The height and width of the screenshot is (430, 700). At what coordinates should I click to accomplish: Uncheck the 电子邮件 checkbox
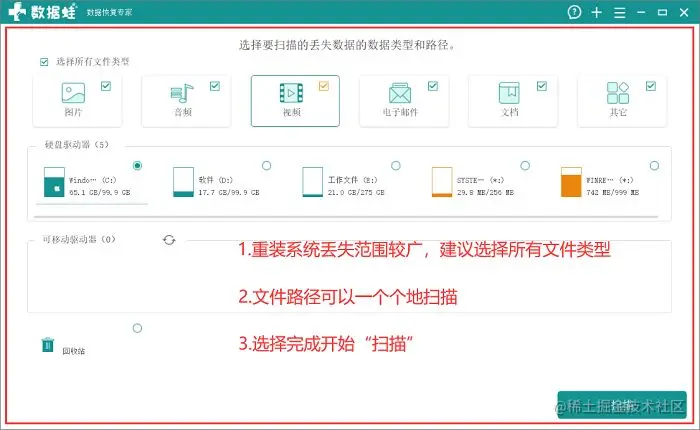(433, 86)
